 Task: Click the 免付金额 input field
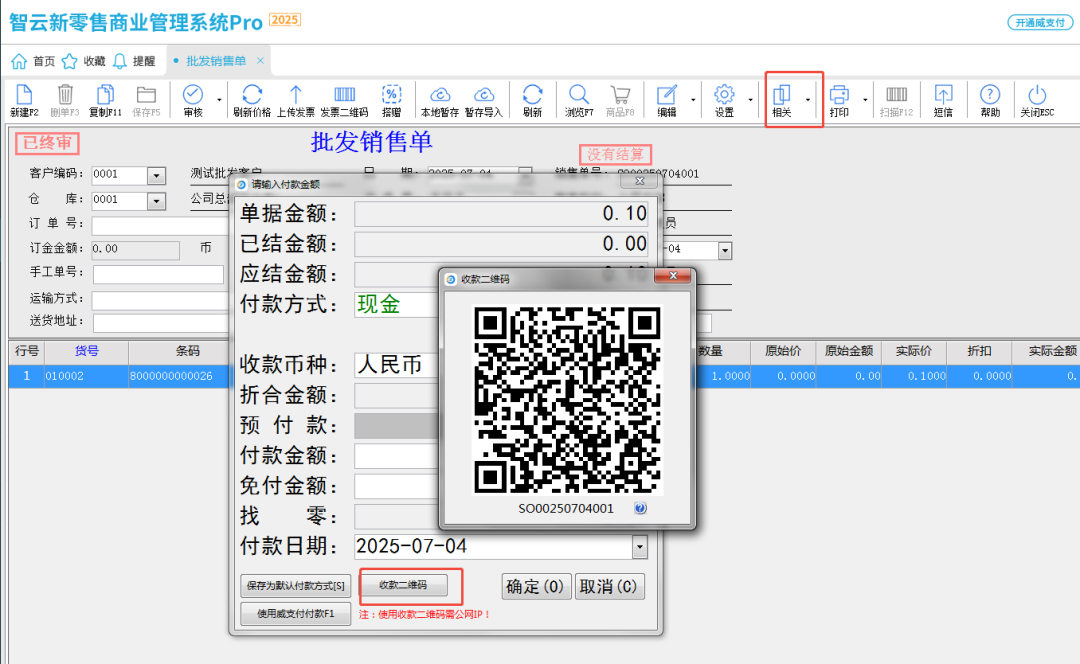(x=396, y=486)
